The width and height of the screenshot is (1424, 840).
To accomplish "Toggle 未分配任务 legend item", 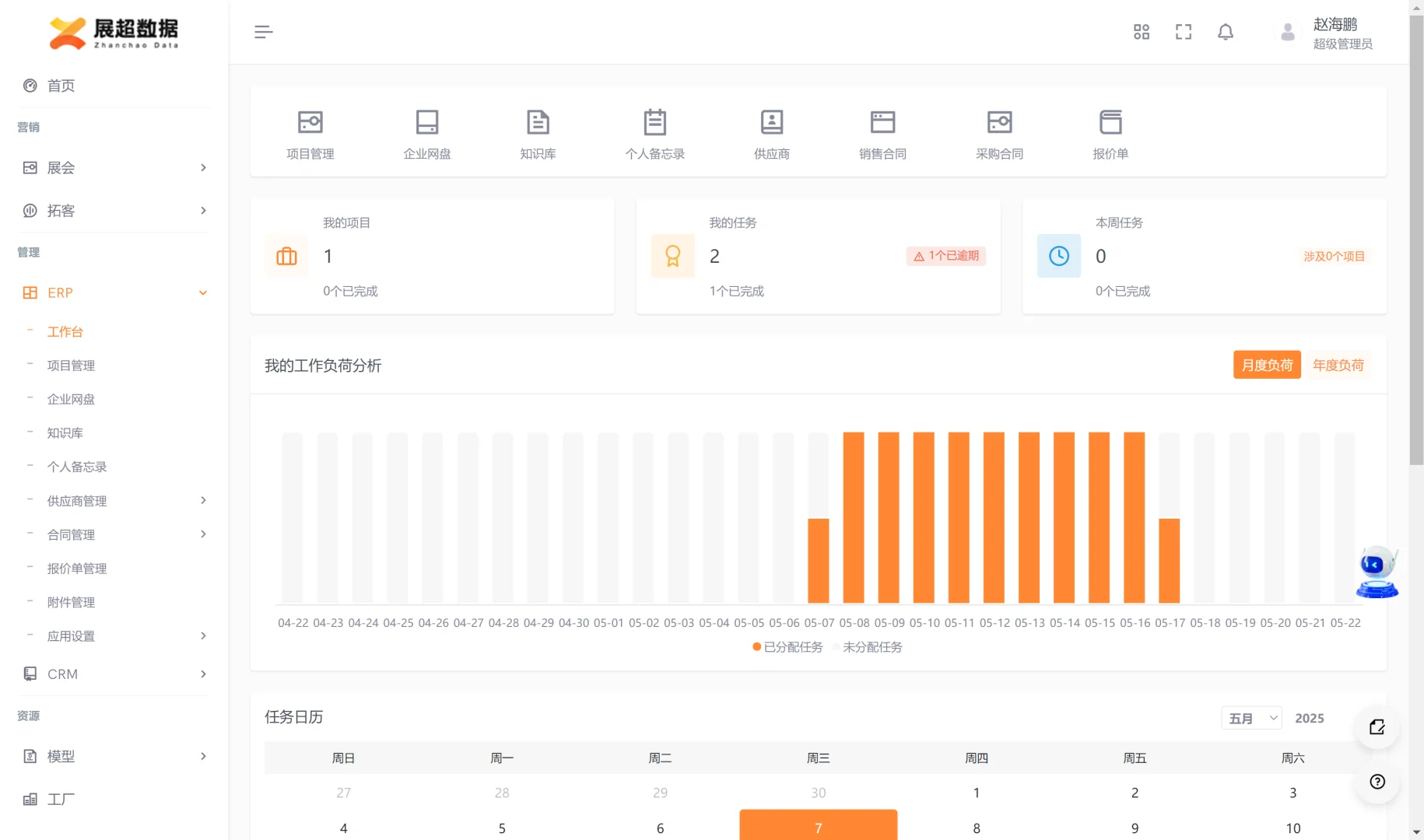I will [867, 647].
